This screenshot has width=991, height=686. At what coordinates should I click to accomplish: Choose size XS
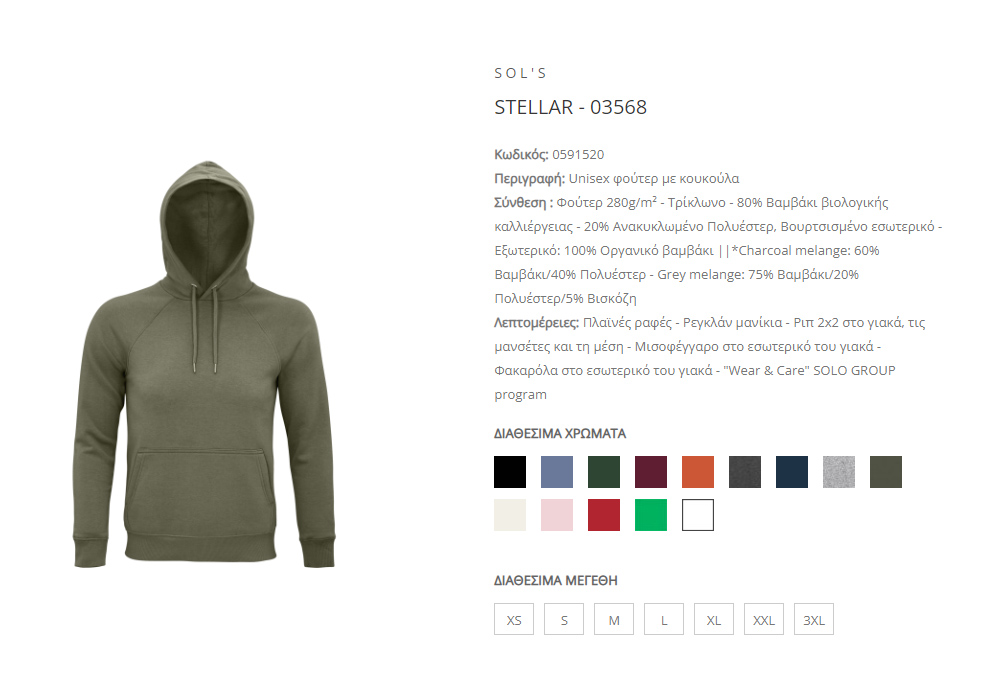(x=514, y=619)
